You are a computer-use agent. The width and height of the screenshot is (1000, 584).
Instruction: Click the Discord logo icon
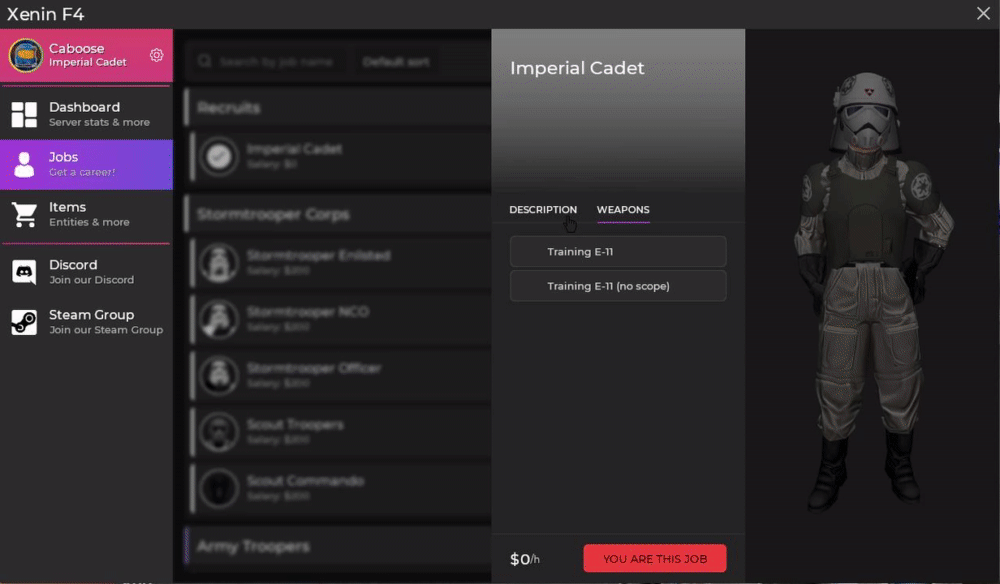[24, 272]
